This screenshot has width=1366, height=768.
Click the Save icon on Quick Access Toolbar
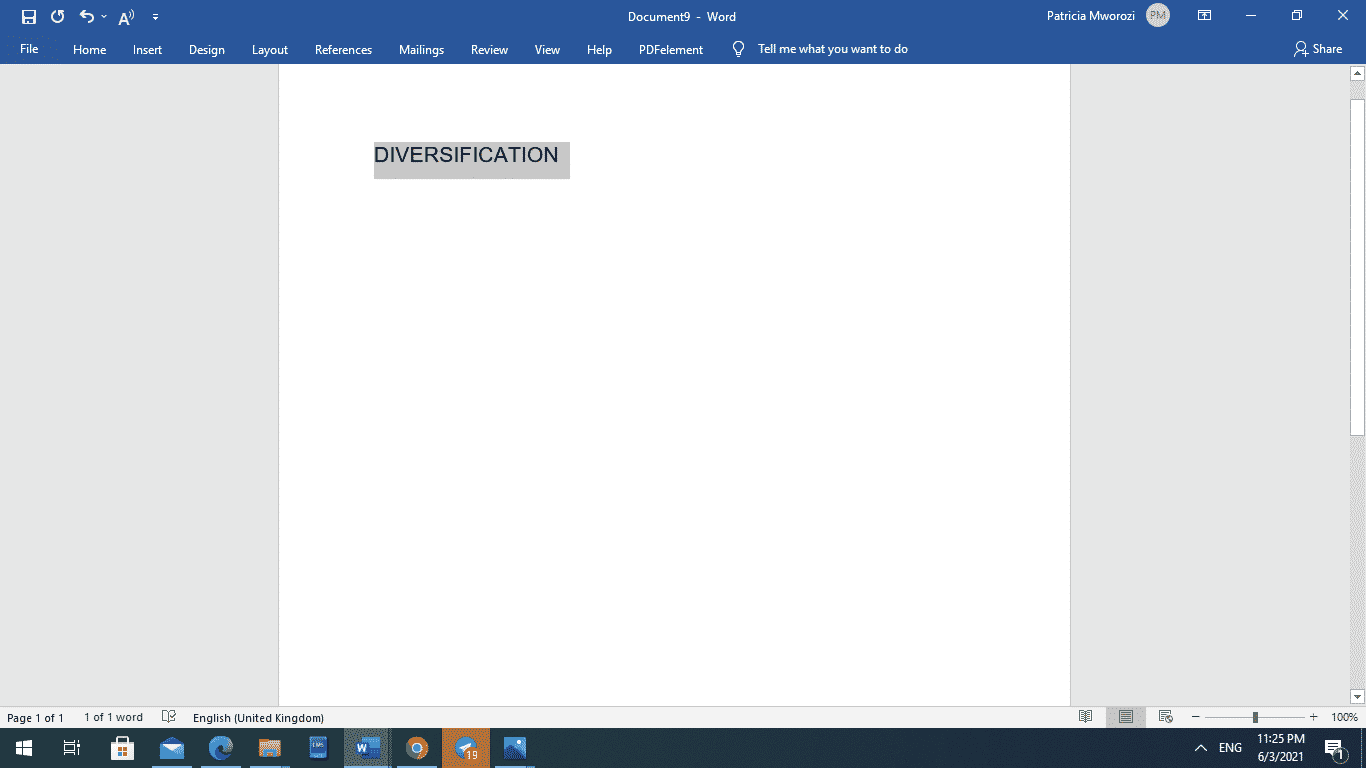(28, 16)
